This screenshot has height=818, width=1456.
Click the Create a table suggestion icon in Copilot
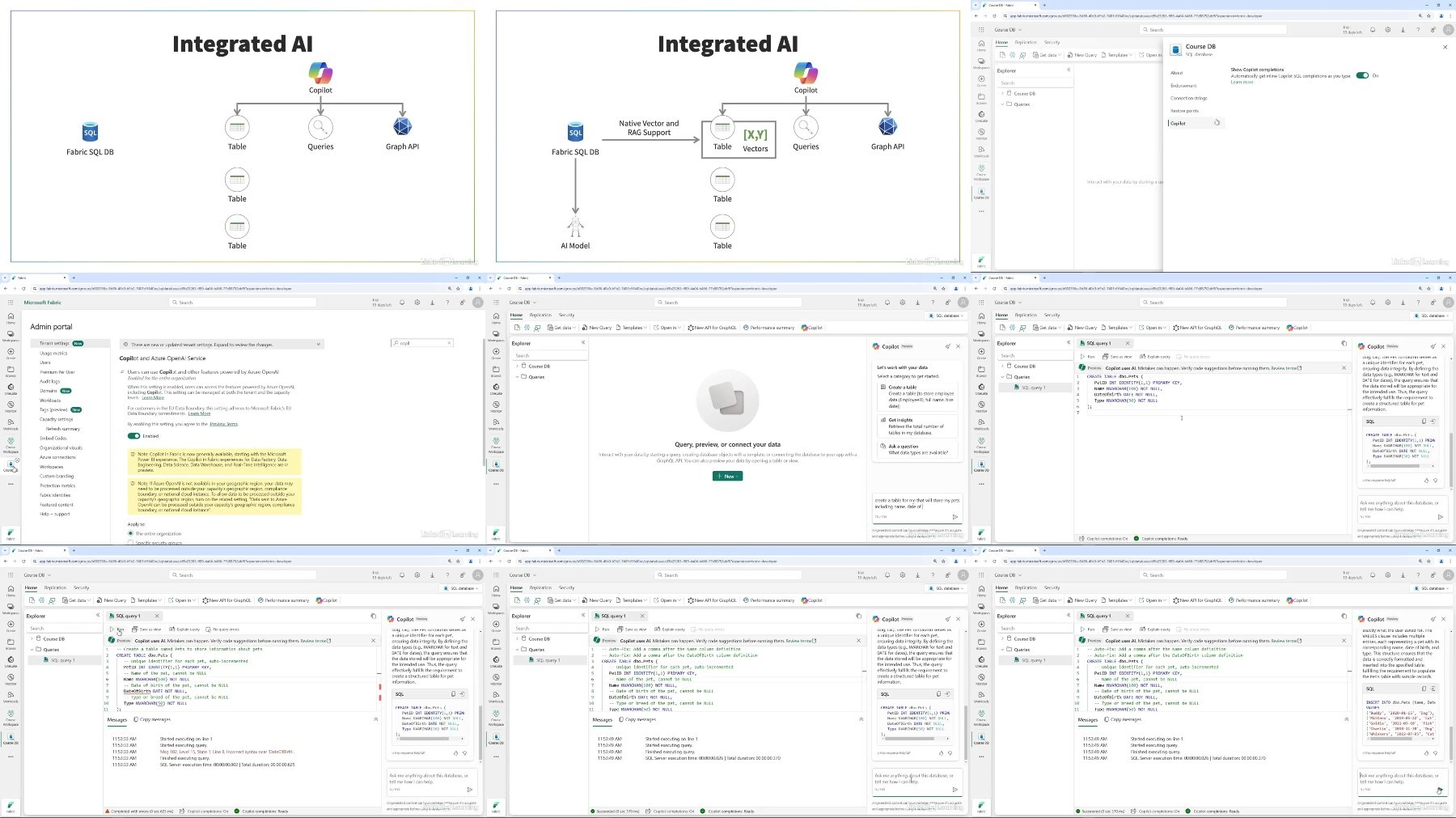click(x=882, y=388)
